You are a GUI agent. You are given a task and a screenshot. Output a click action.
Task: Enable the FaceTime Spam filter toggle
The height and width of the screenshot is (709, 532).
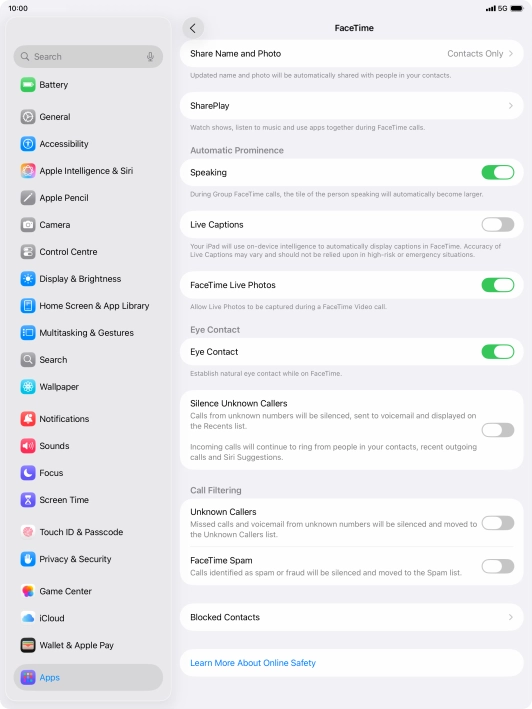498,566
